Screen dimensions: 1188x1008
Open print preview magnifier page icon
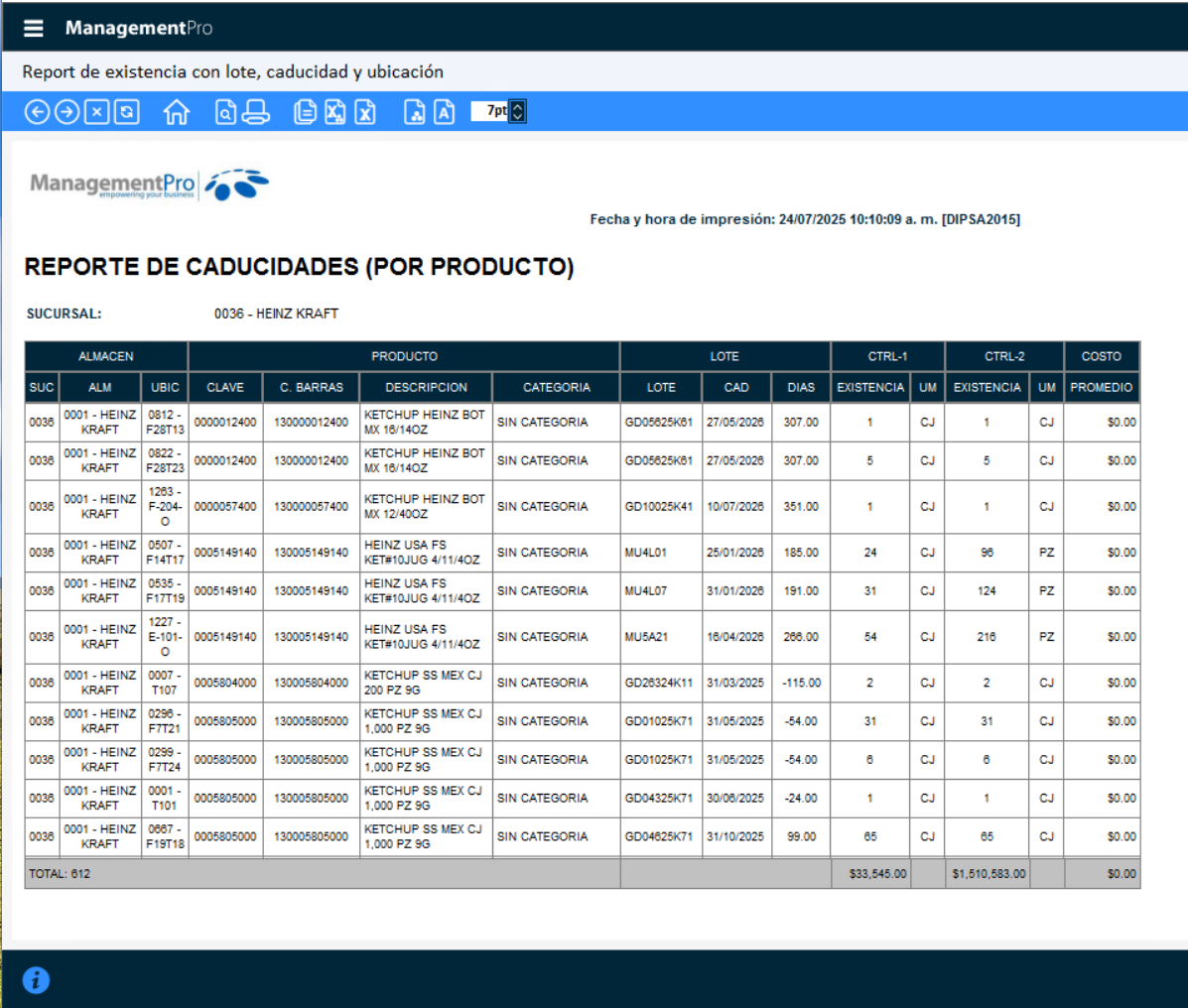tap(225, 112)
